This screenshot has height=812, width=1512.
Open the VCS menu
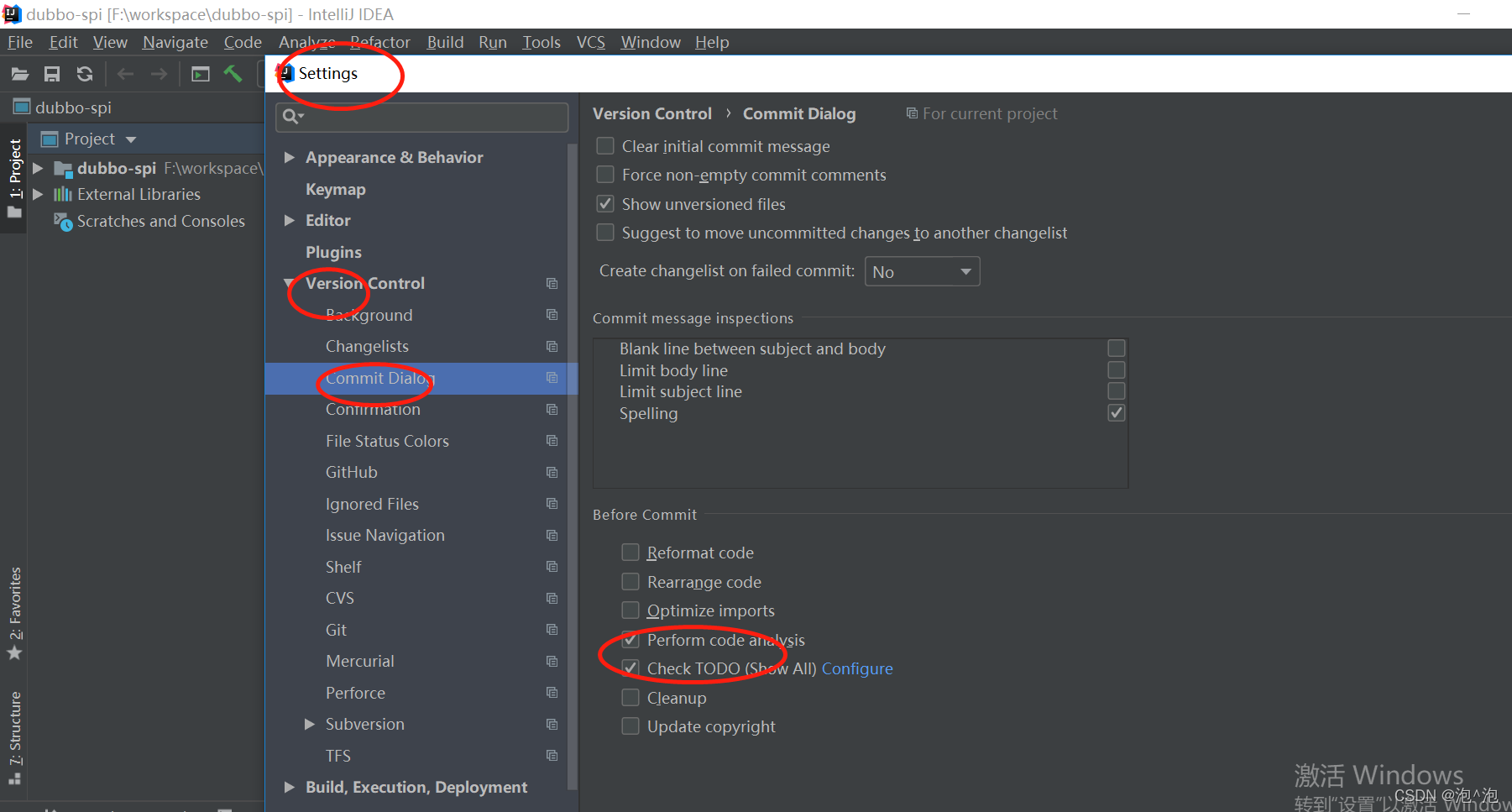coord(591,43)
